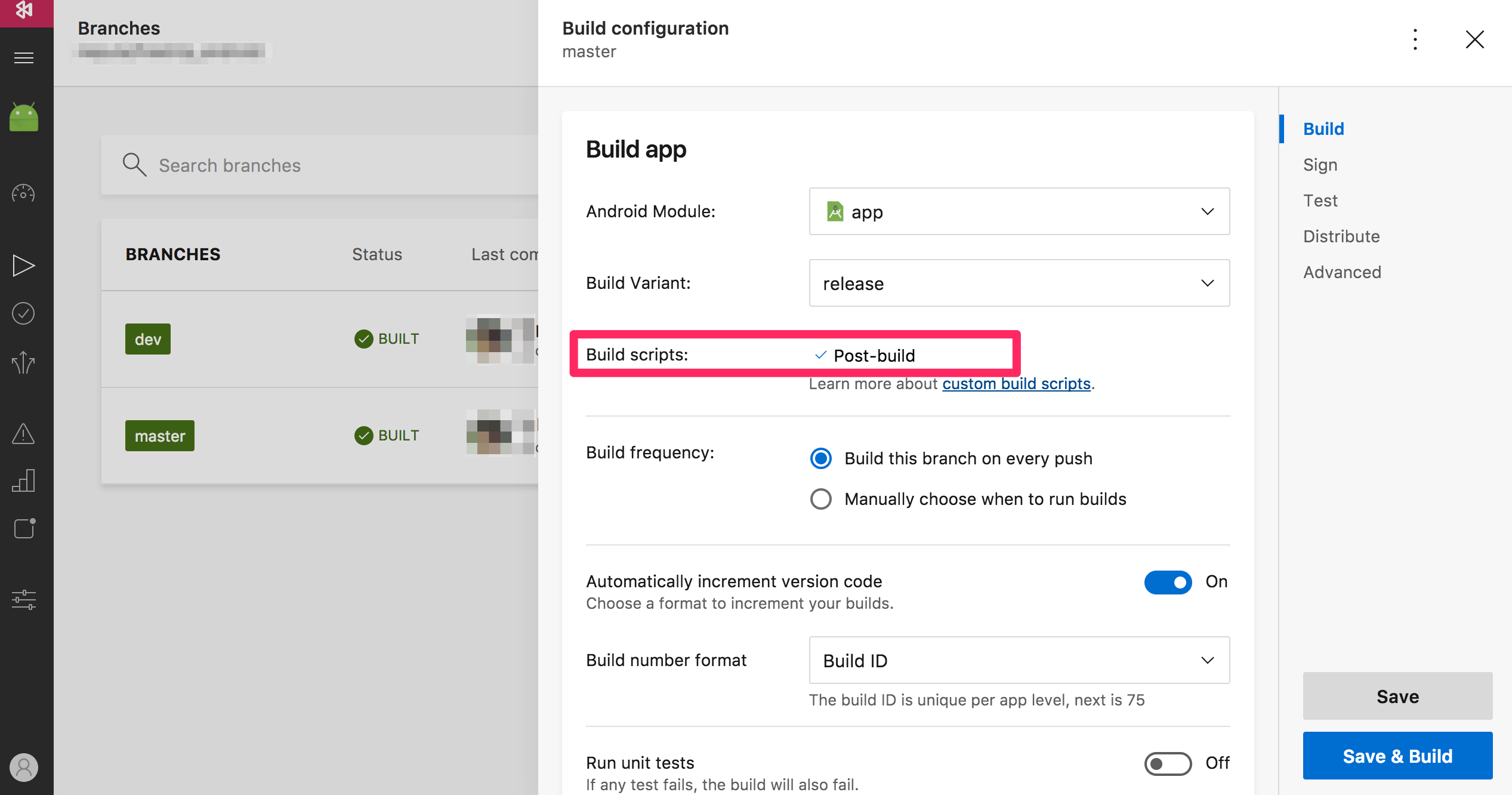Select 'Build this branch on every push'
Screen dimensions: 1512x795
tap(821, 458)
